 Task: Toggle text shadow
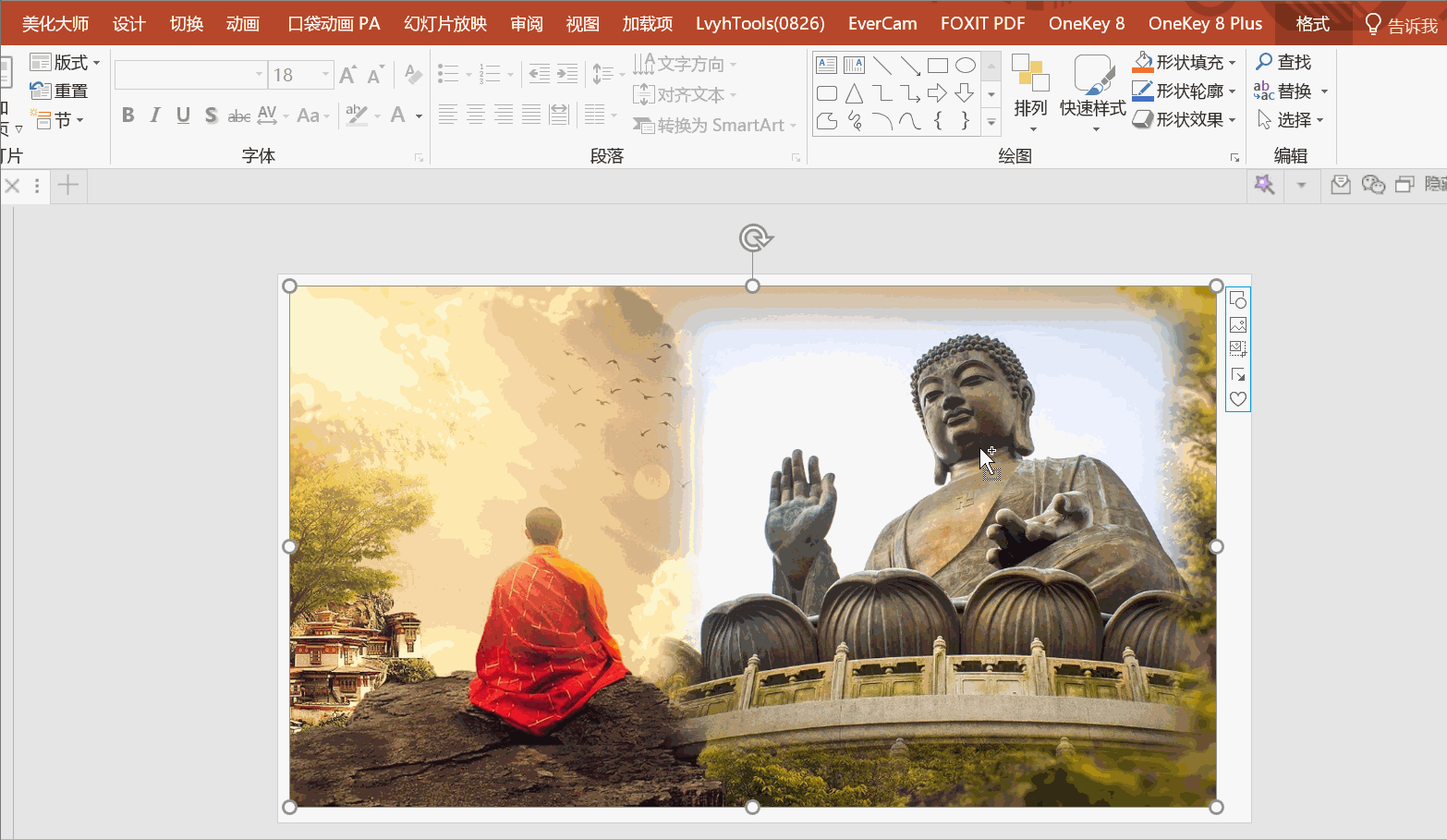pyautogui.click(x=211, y=116)
